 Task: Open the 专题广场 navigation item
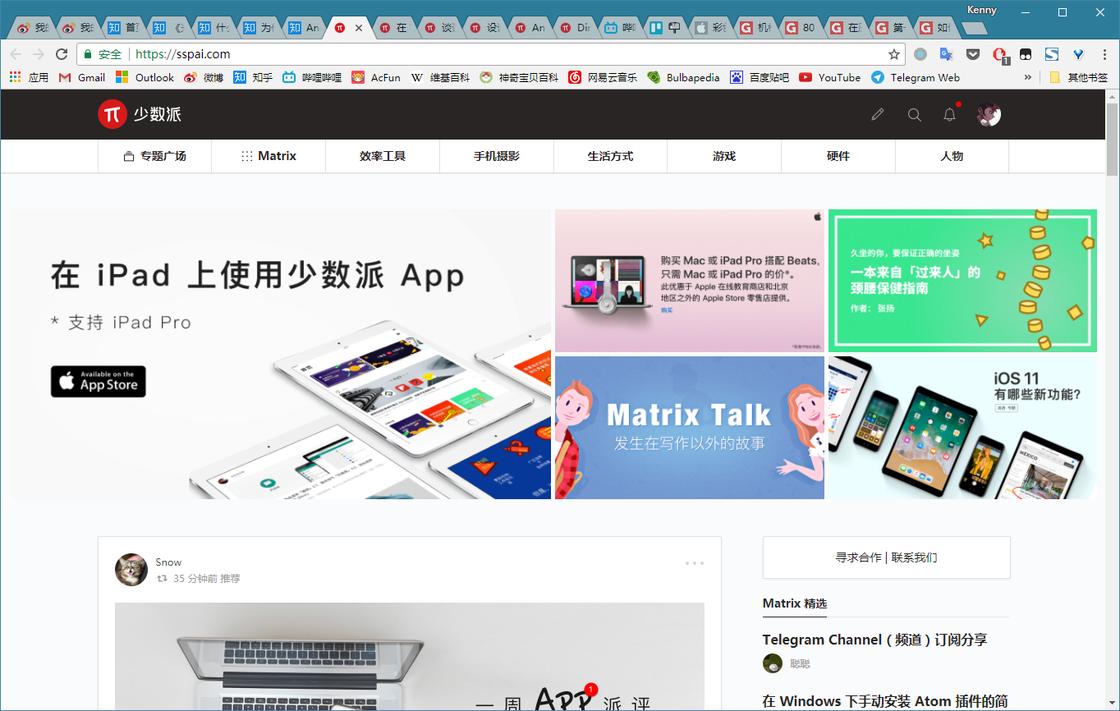tap(154, 156)
